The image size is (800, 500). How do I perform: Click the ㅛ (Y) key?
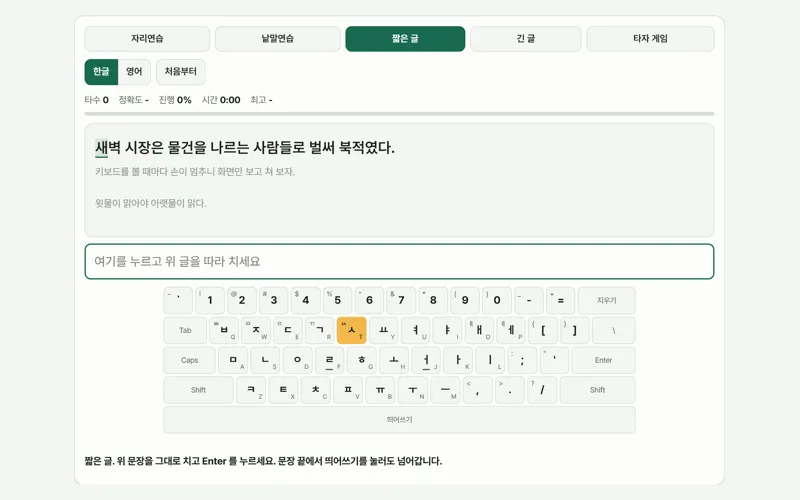(x=384, y=330)
